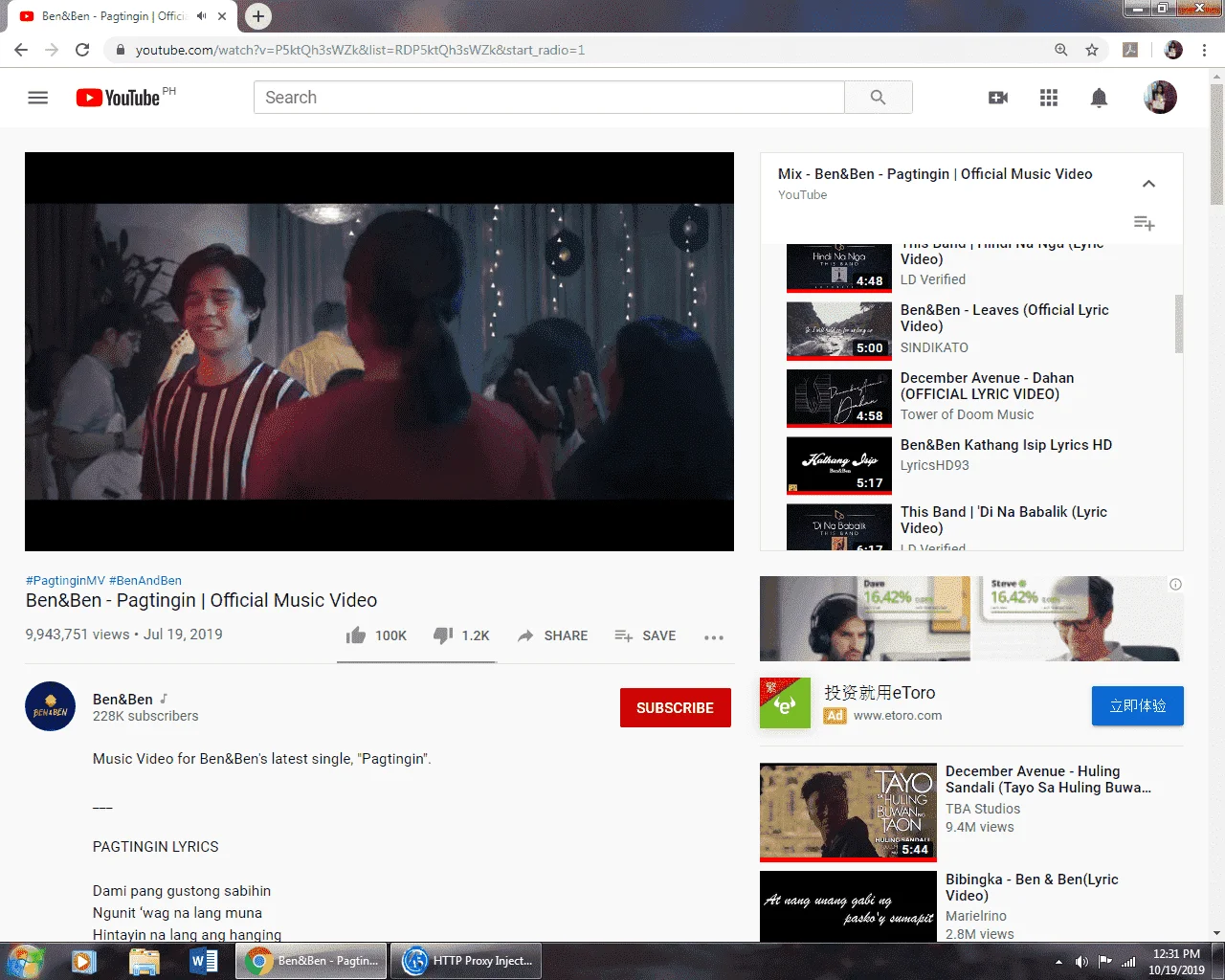Click the SUBSCRIBE button
This screenshot has height=980, width=1225.
pos(676,708)
